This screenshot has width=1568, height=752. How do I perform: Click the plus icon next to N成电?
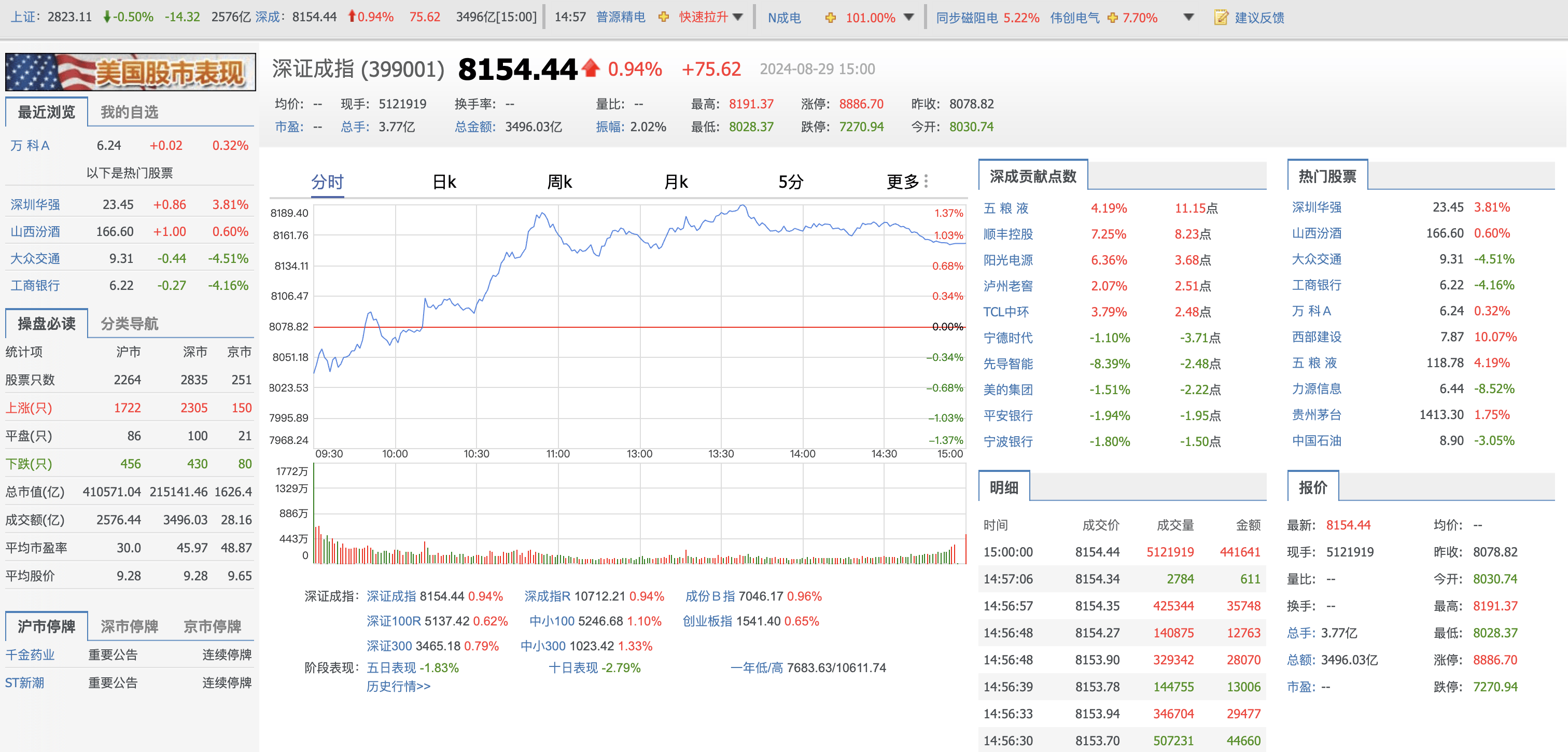point(830,17)
